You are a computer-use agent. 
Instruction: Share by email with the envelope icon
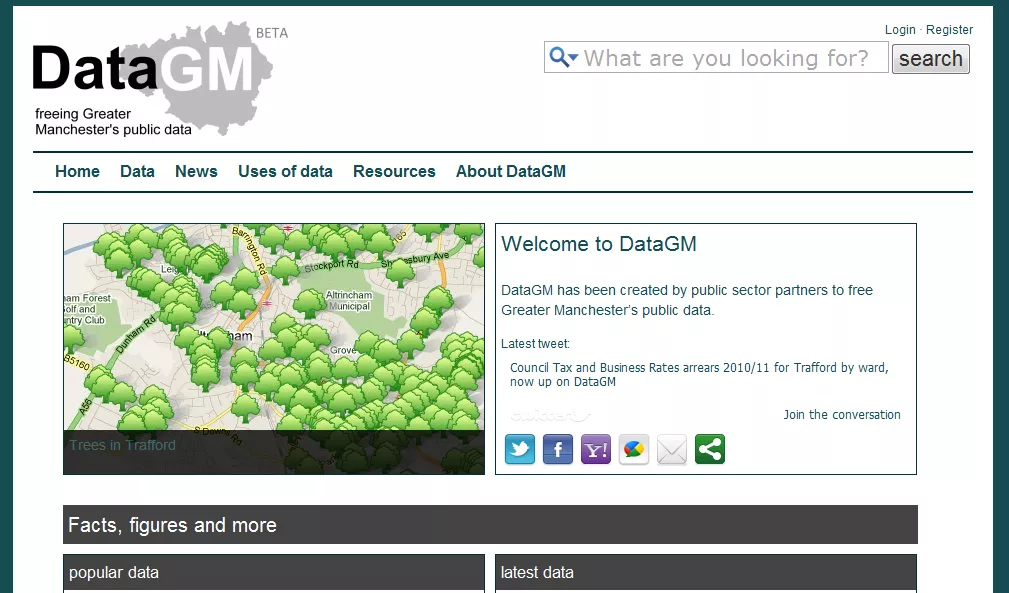point(672,449)
